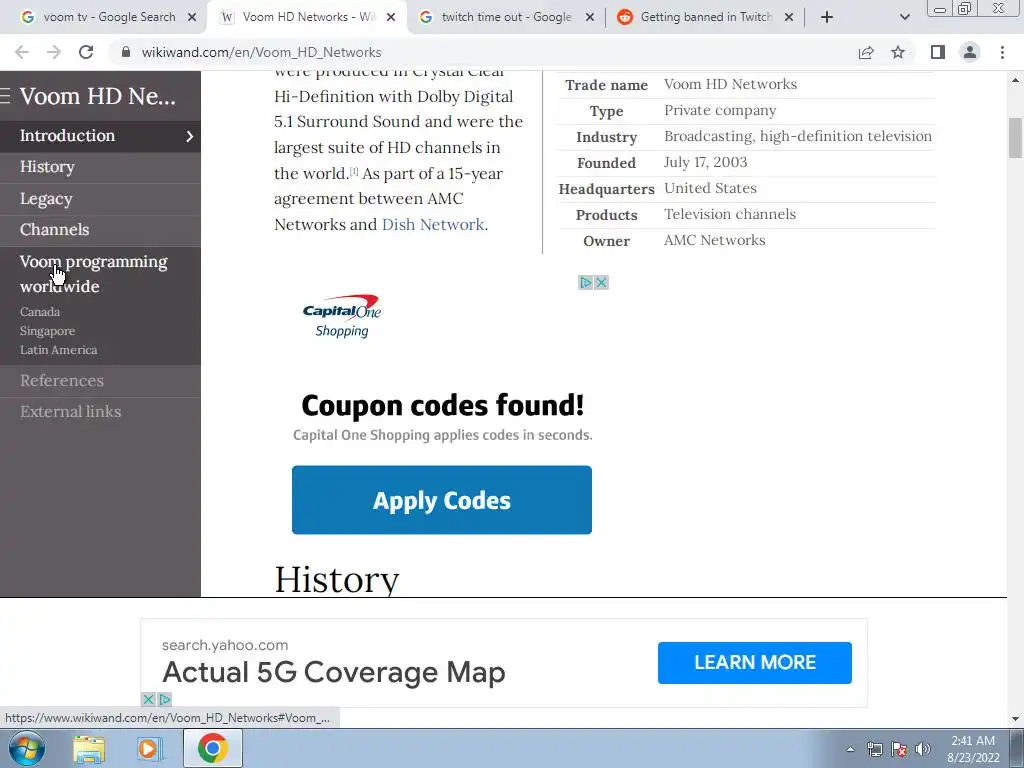Go to the Singapore subsection
This screenshot has width=1024, height=768.
point(47,331)
